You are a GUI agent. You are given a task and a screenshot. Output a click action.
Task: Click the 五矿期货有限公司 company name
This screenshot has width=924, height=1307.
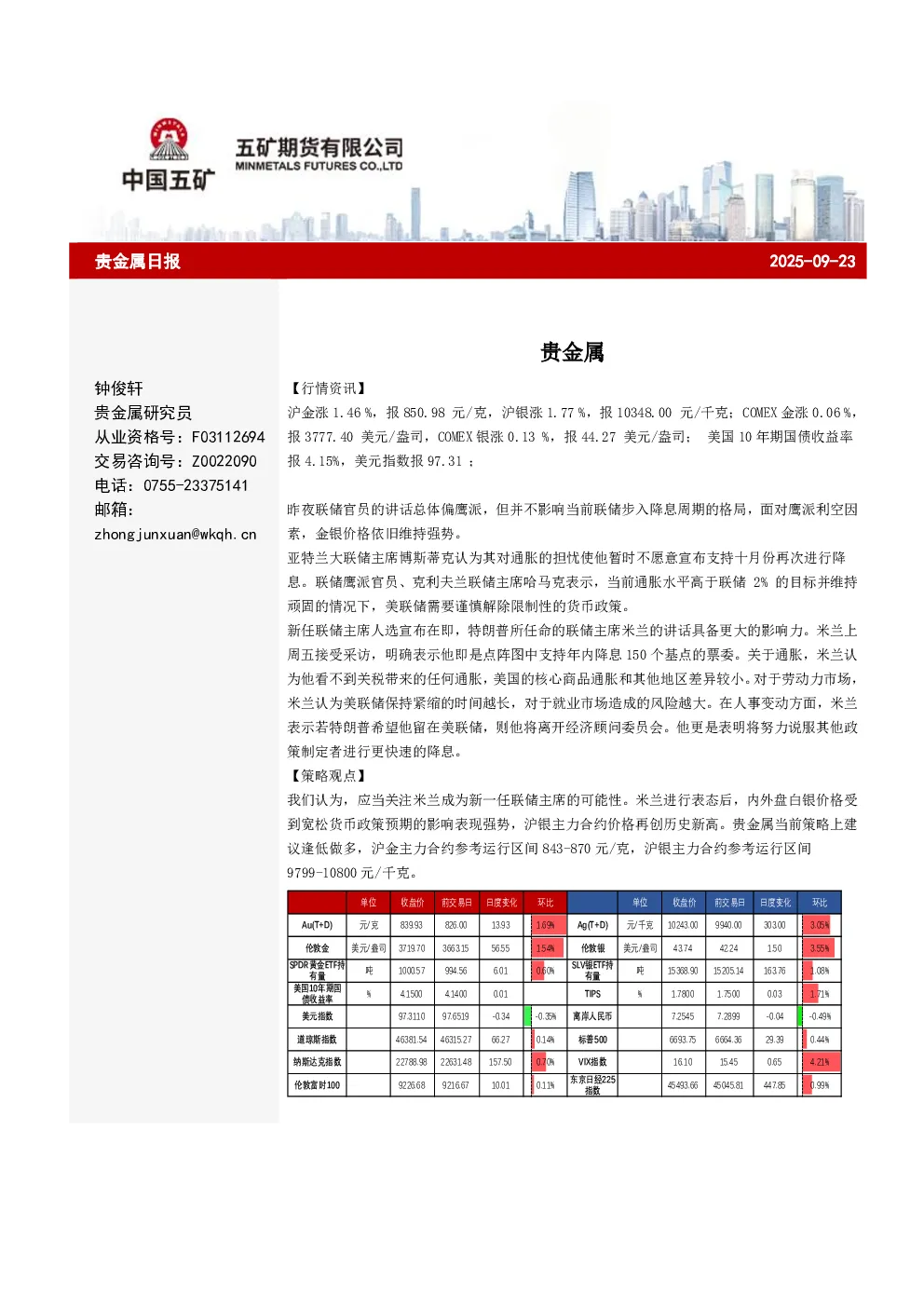[319, 147]
